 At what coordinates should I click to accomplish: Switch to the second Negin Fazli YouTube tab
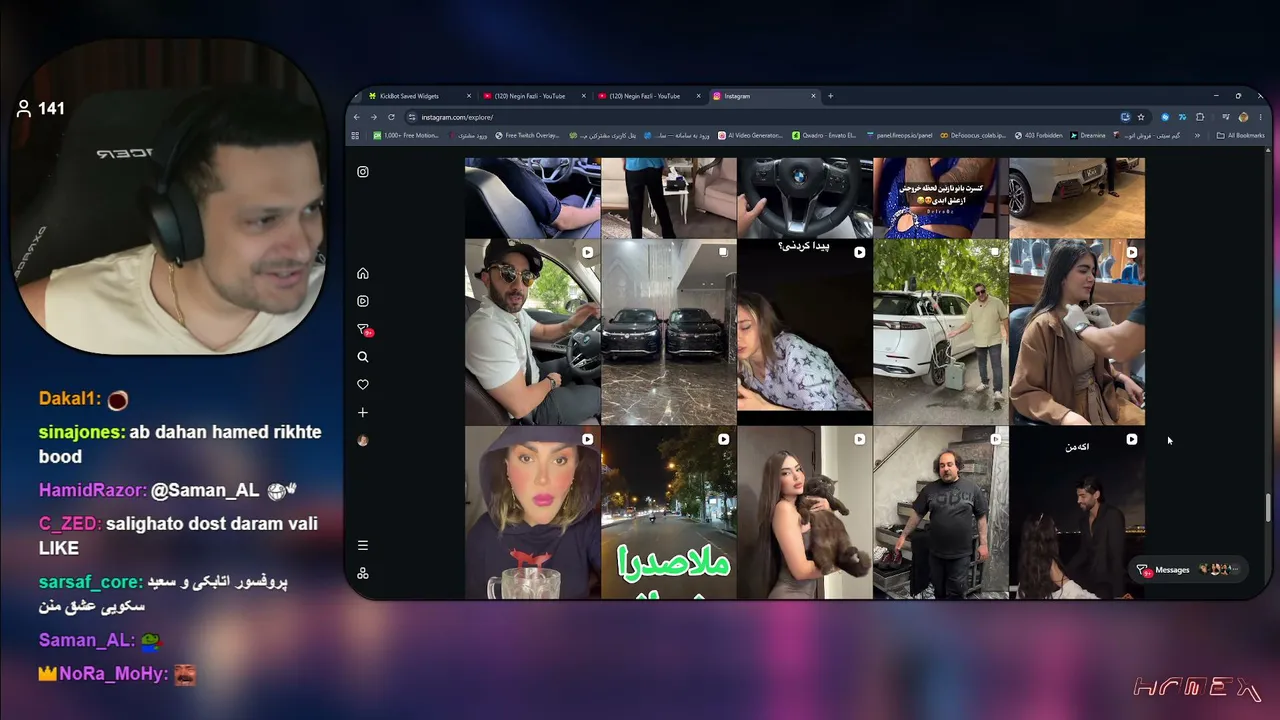649,96
